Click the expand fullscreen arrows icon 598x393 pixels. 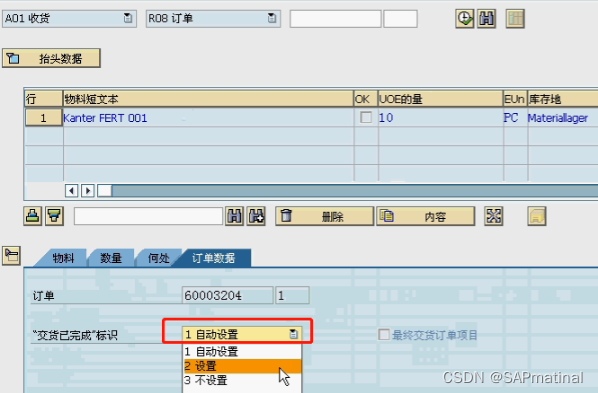tap(494, 216)
